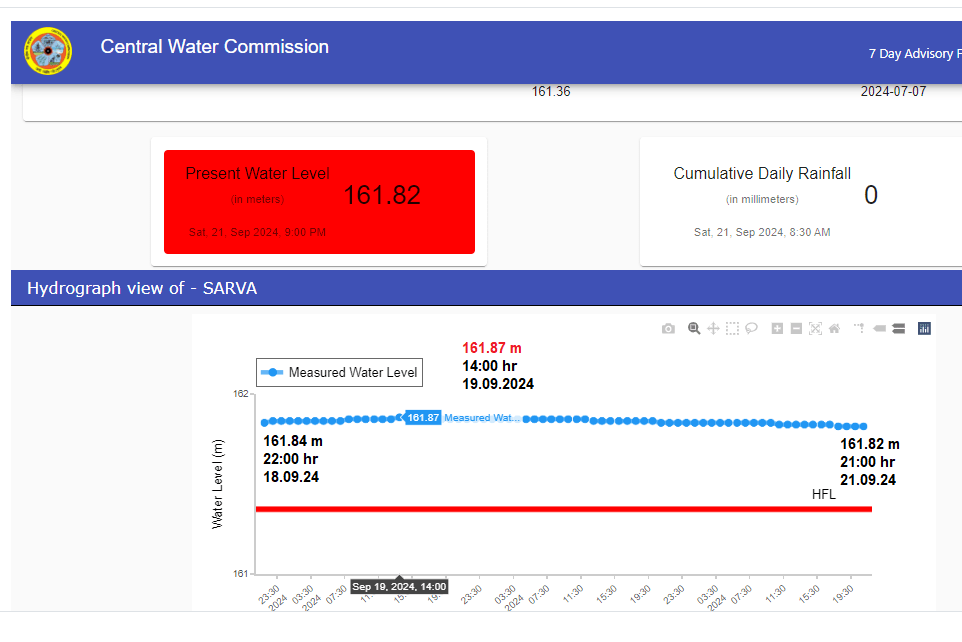962x642 pixels.
Task: Click the red Present Water Level card
Action: click(319, 202)
